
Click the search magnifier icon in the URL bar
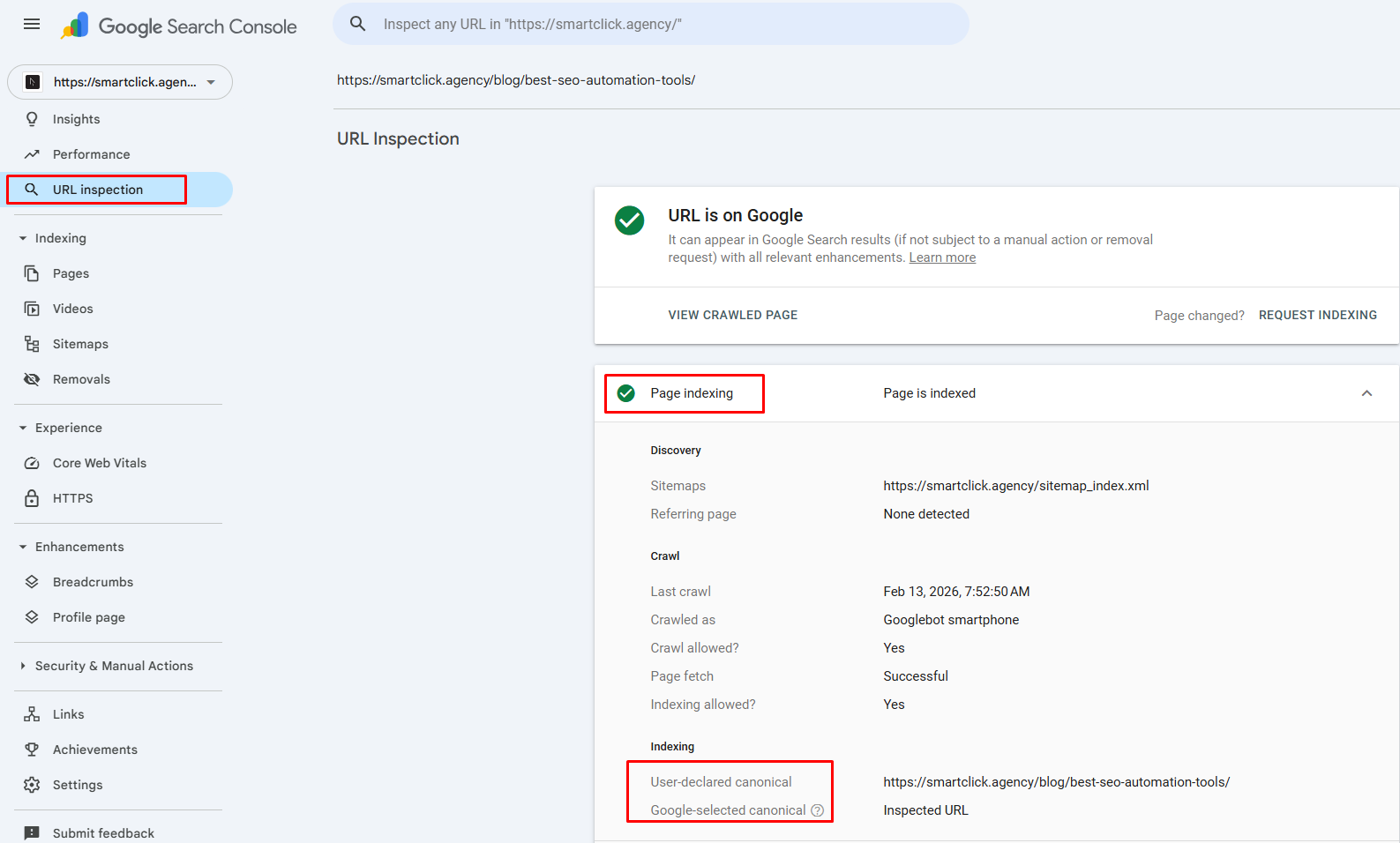point(357,24)
